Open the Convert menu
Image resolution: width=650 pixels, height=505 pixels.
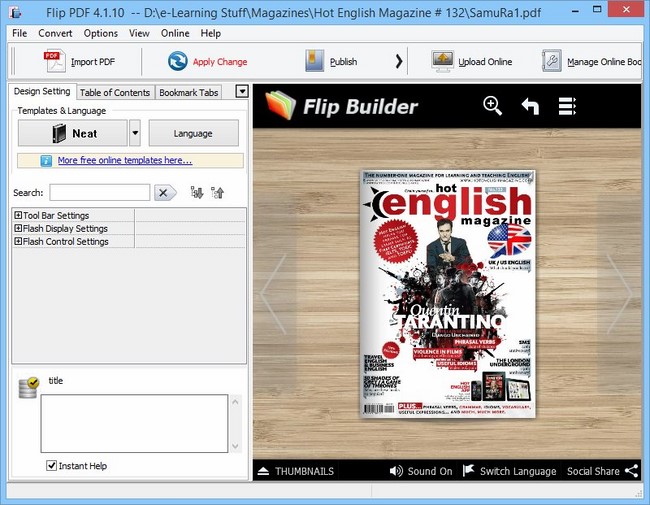[55, 33]
